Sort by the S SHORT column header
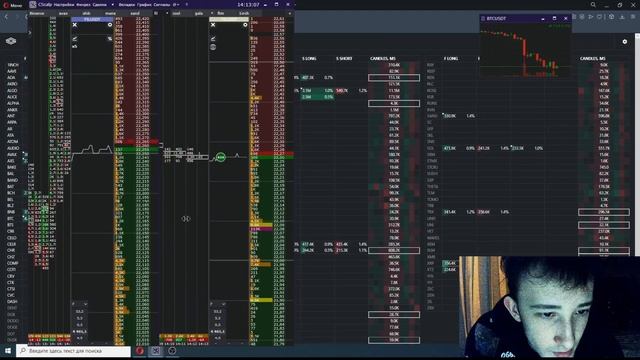The height and width of the screenshot is (360, 640). (344, 58)
